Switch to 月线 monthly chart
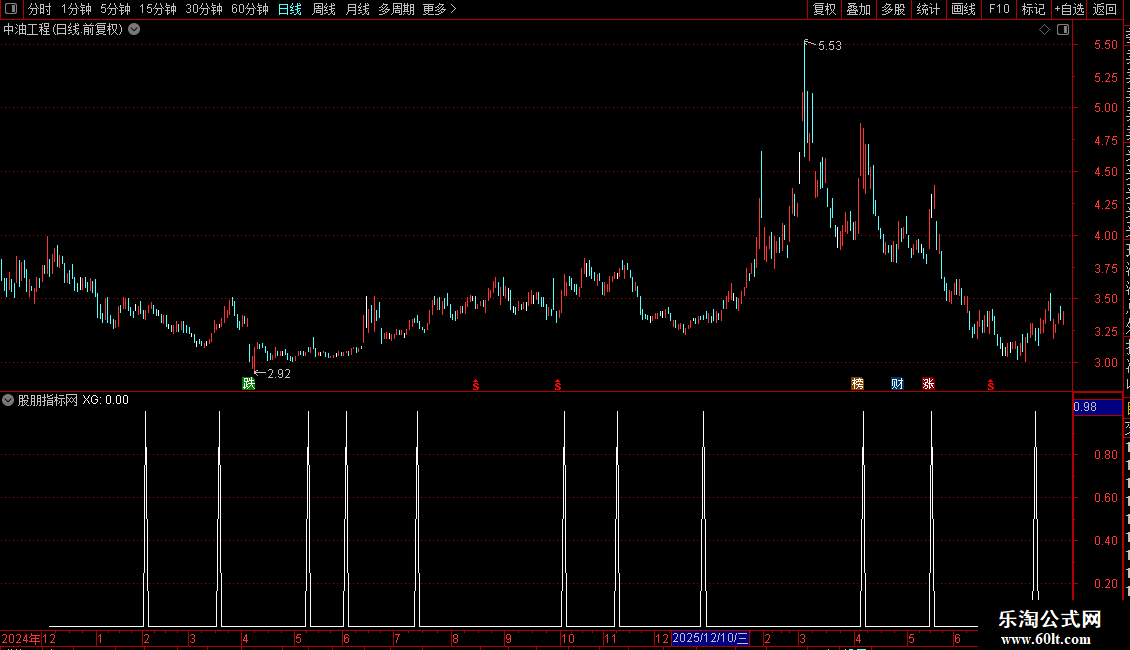Screen dimensions: 1130x650 click(x=357, y=9)
